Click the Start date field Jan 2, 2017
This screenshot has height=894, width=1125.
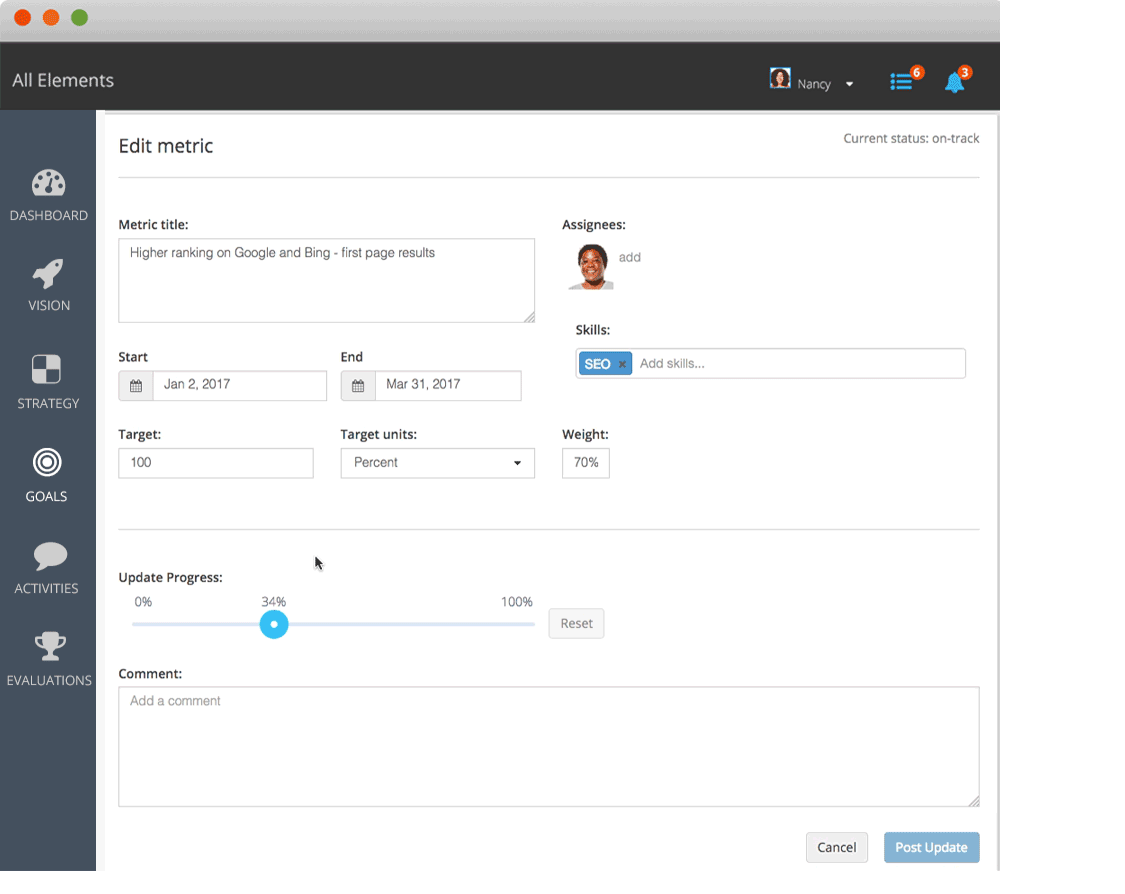tap(240, 386)
